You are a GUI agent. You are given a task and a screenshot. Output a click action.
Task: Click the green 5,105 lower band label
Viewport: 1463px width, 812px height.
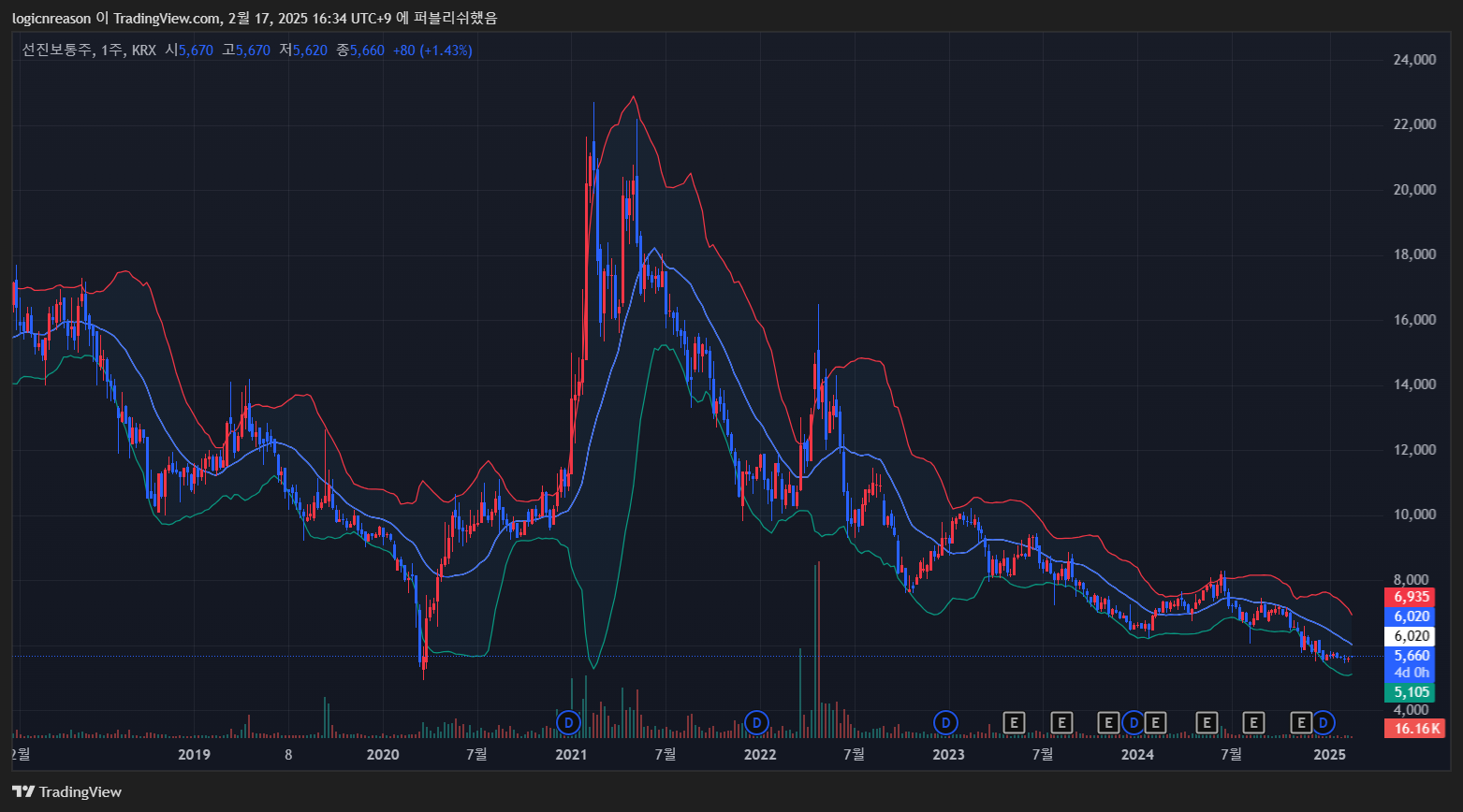click(1412, 692)
